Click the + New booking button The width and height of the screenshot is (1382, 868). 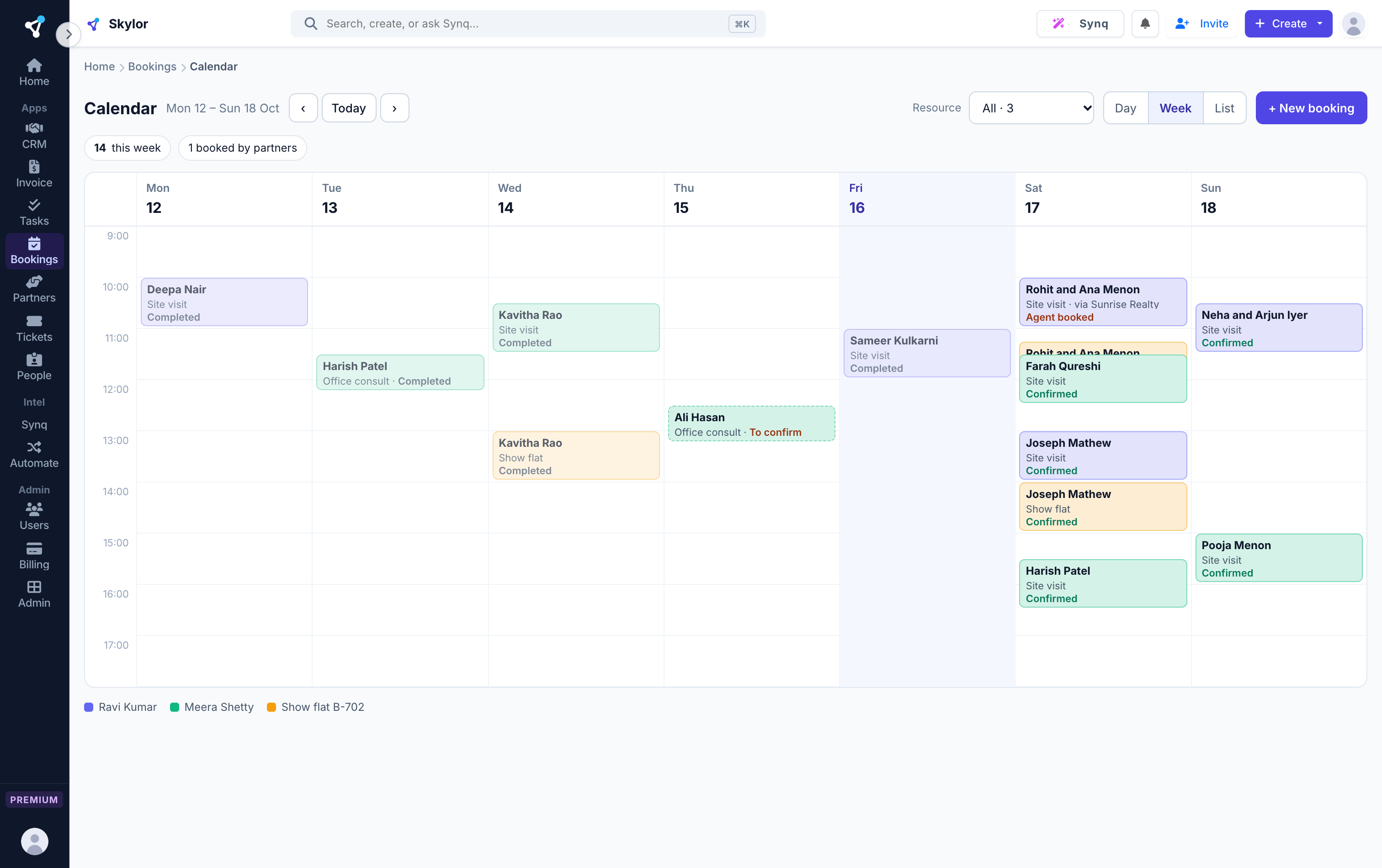tap(1311, 108)
